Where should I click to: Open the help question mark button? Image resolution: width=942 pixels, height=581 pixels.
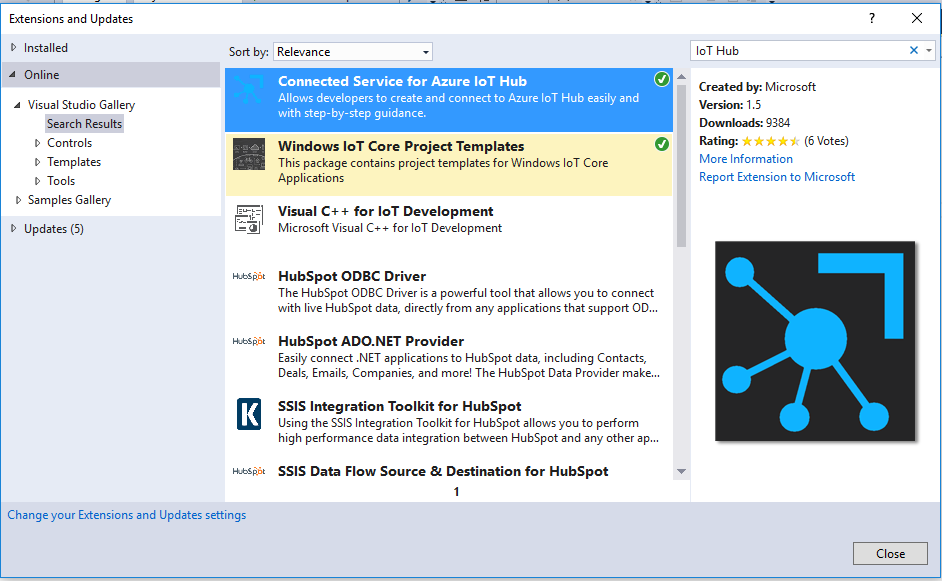click(x=872, y=19)
